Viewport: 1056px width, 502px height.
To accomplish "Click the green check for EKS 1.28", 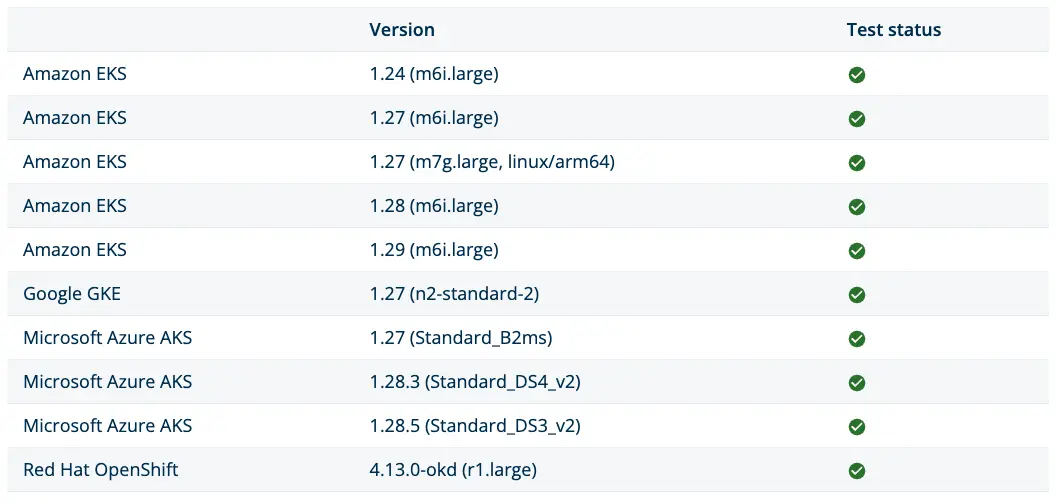I will (x=857, y=207).
